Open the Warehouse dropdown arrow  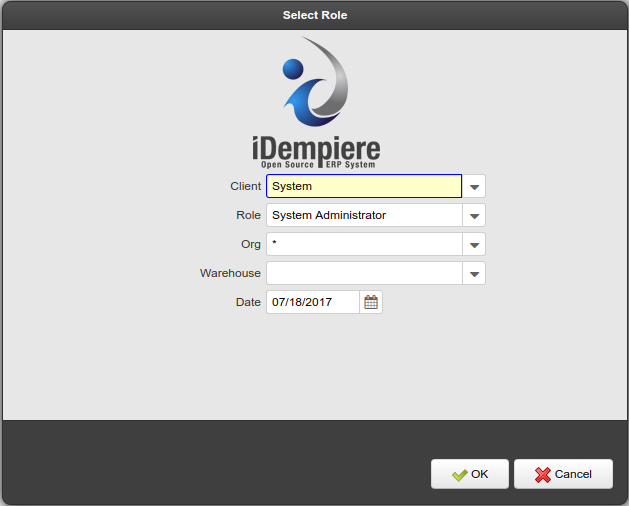pyautogui.click(x=474, y=273)
